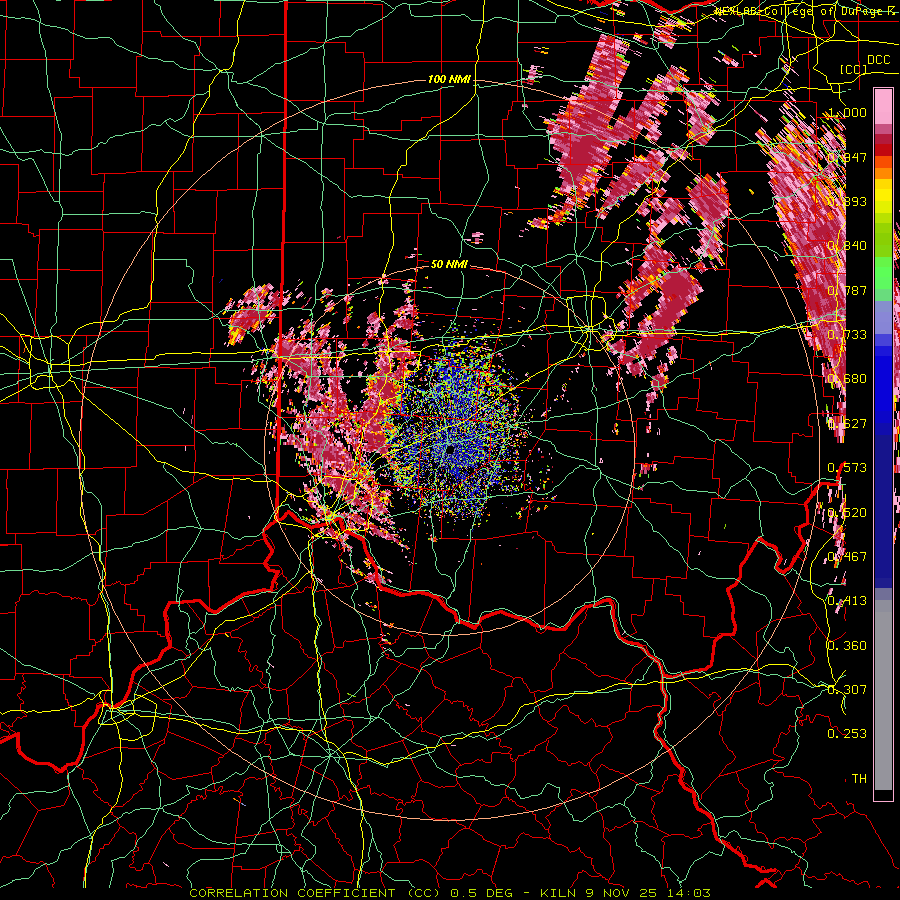Pick the gray lower color bar segment
900x900 pixels.
pos(883,695)
